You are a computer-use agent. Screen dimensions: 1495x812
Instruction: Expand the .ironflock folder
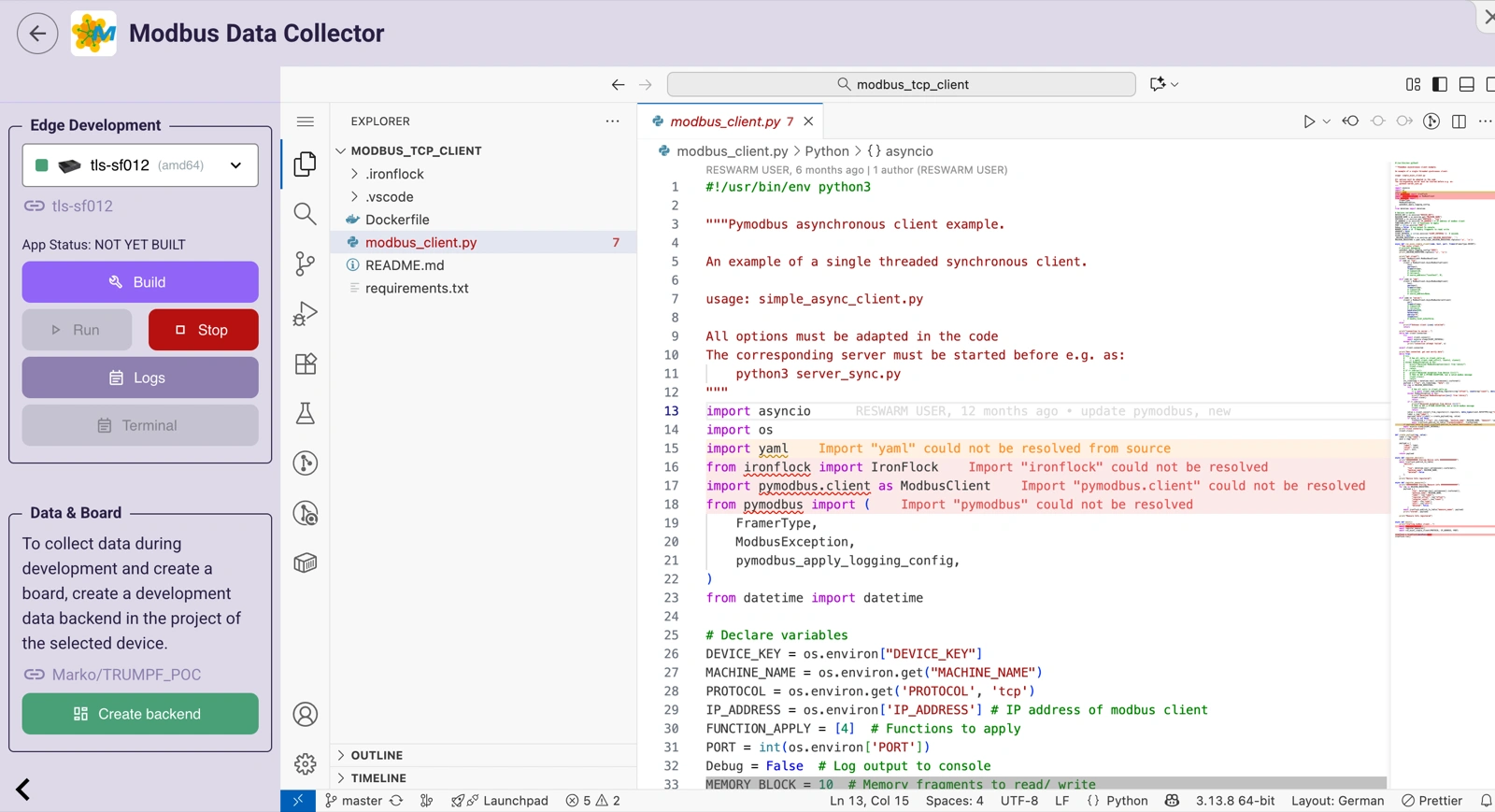tap(394, 174)
